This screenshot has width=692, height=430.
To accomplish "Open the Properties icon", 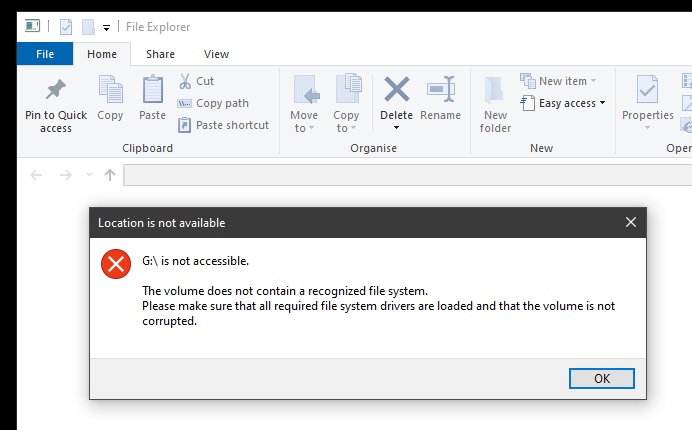I will 647,92.
